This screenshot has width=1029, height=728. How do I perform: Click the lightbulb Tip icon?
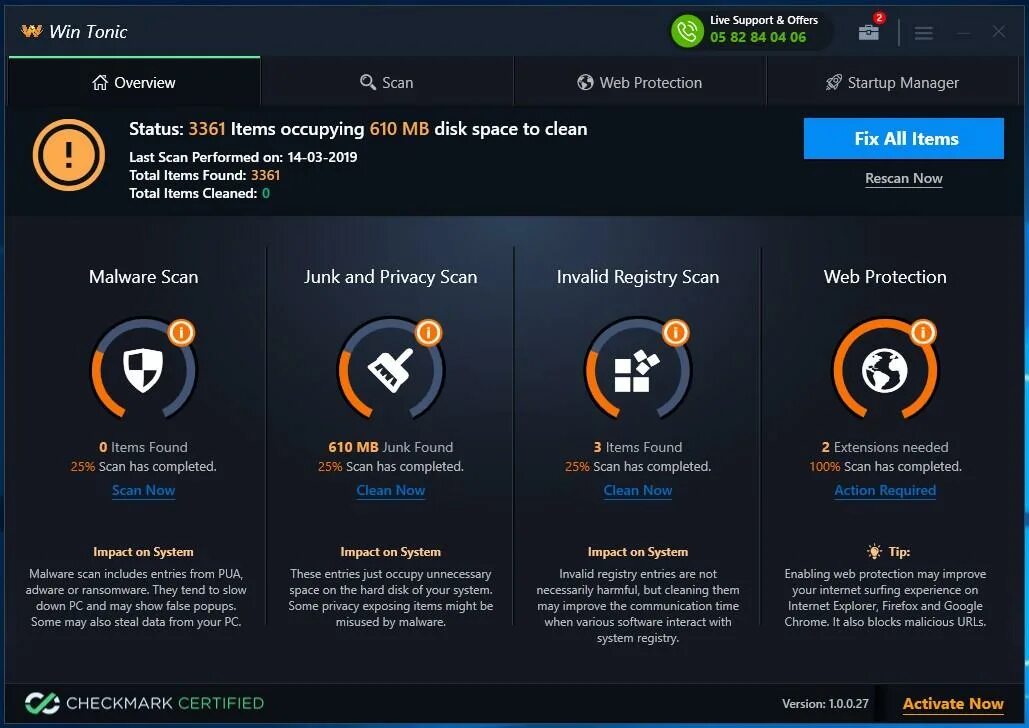(x=874, y=551)
